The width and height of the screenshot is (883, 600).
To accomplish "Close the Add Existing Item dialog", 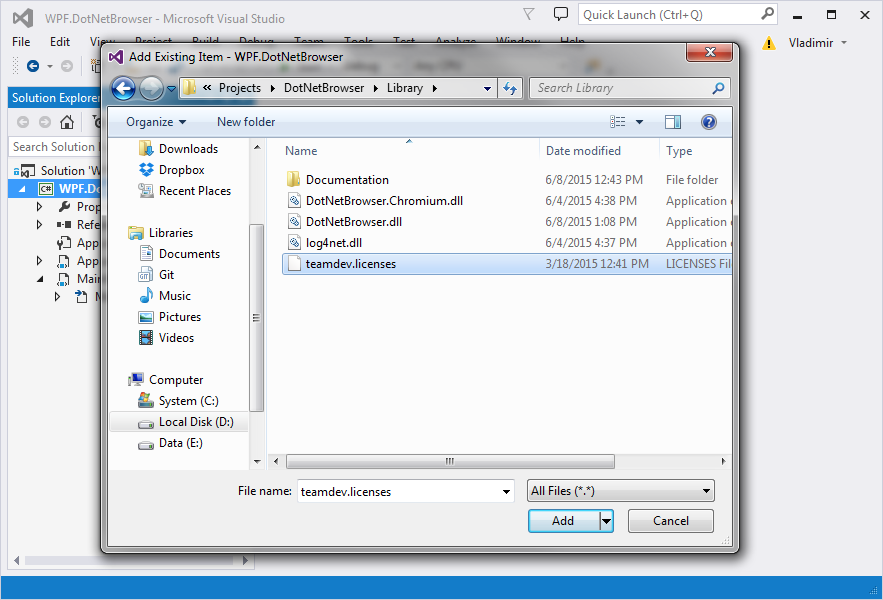I will [x=710, y=52].
